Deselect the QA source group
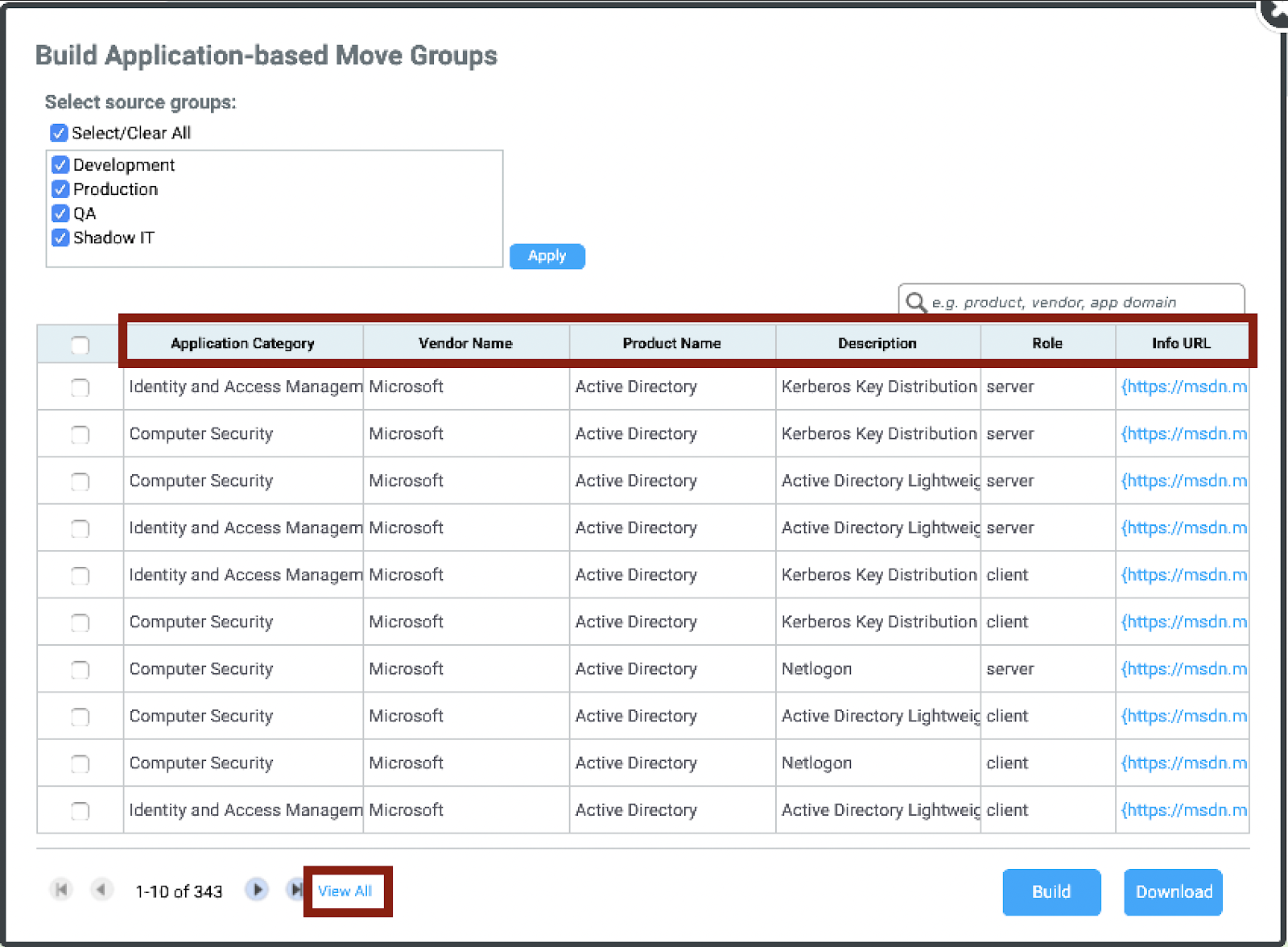This screenshot has height=947, width=1288. (x=60, y=213)
